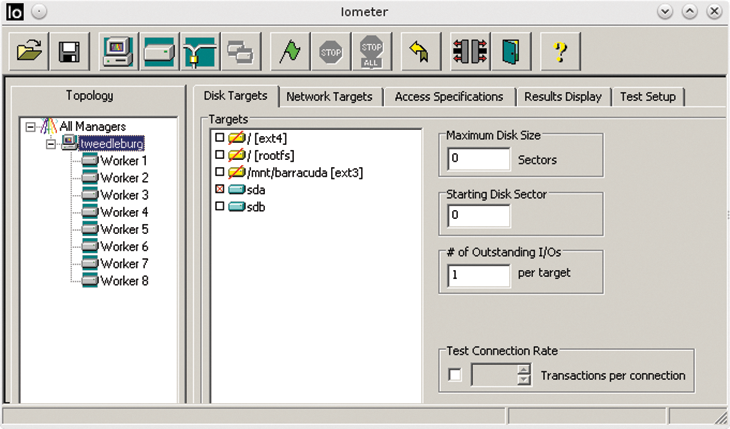The width and height of the screenshot is (730, 429).
Task: Stop current test icon
Action: pos(331,51)
